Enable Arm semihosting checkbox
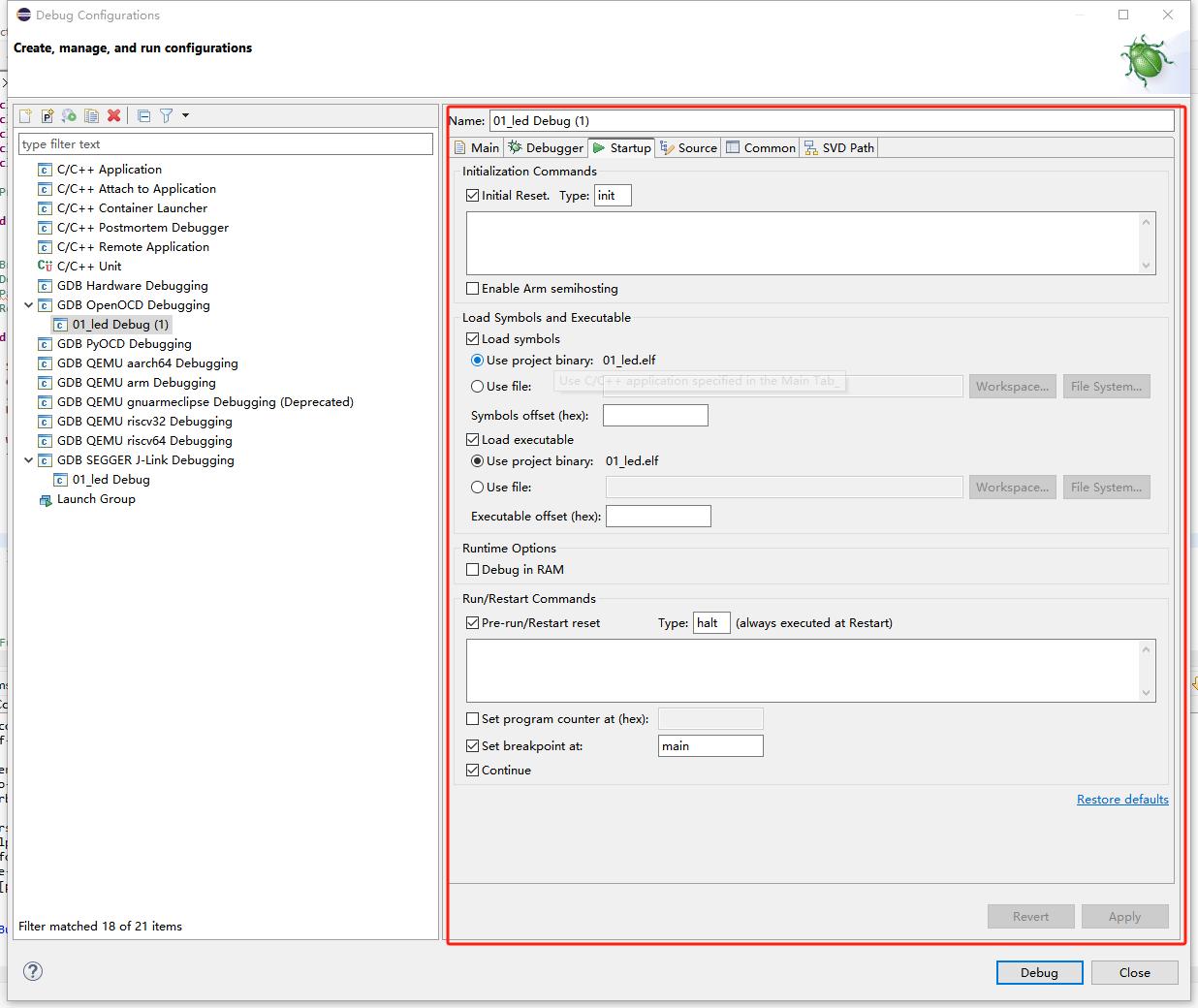Image resolution: width=1198 pixels, height=1008 pixels. point(473,288)
